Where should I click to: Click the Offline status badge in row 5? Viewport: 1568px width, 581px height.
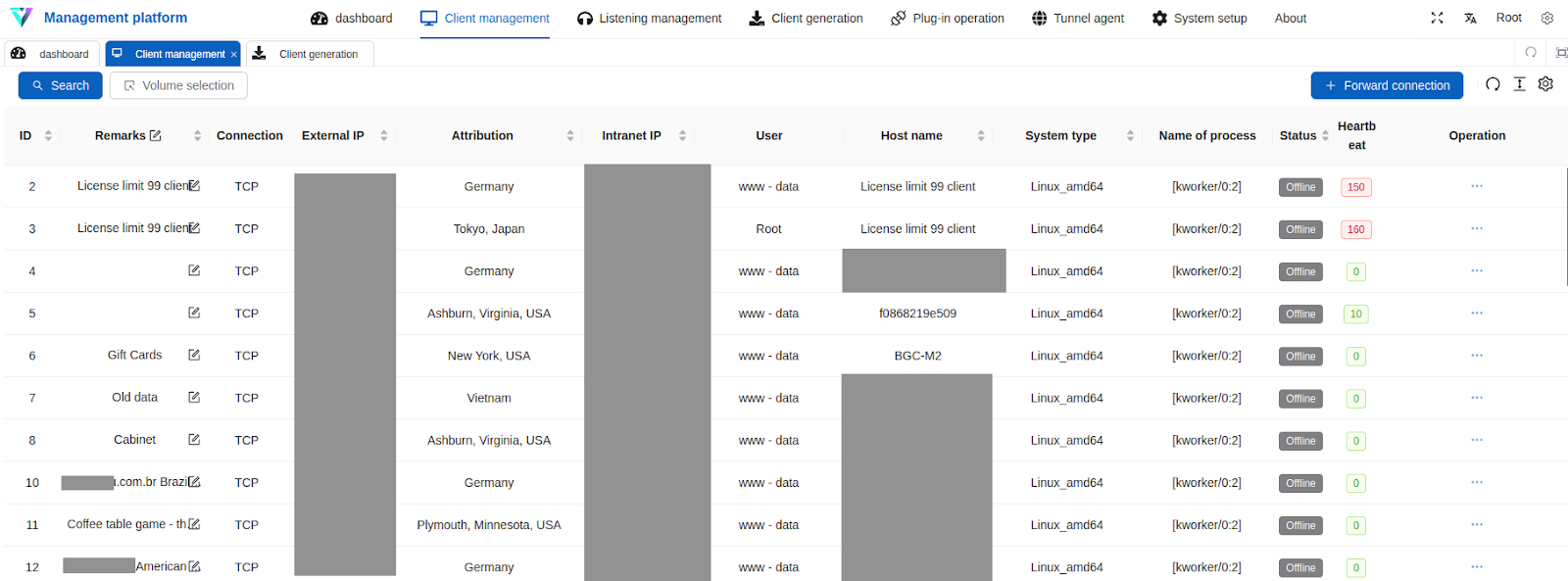click(1299, 314)
